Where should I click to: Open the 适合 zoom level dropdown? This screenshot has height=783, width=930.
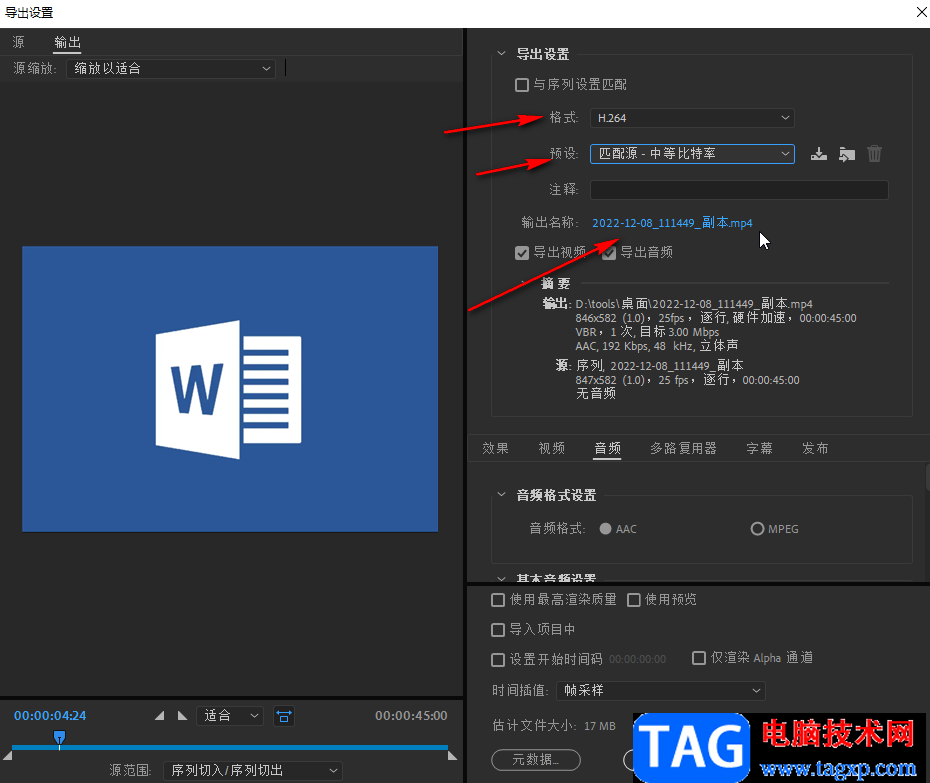click(230, 716)
